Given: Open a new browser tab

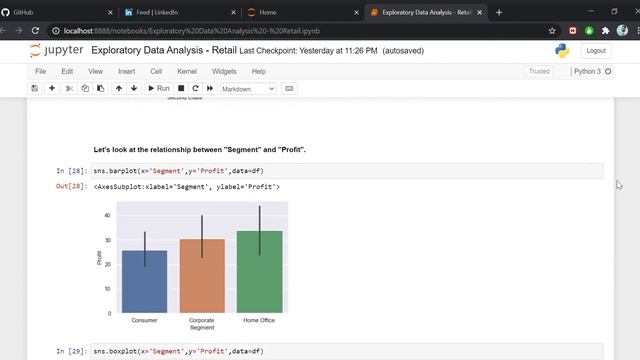Looking at the screenshot, I should coord(499,13).
